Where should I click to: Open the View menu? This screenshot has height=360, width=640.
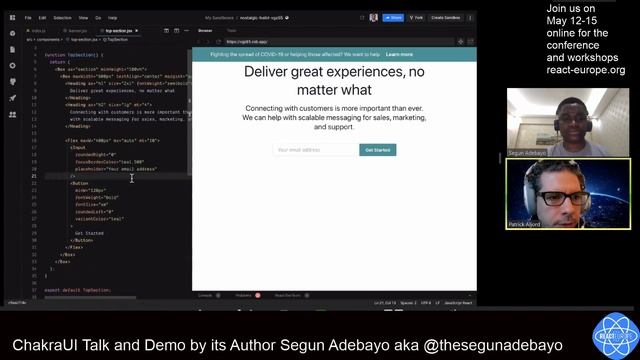83,18
